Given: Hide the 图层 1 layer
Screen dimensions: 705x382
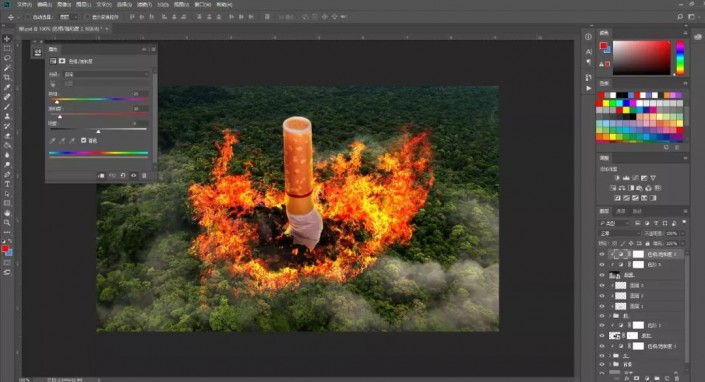Looking at the screenshot, I should pos(602,306).
